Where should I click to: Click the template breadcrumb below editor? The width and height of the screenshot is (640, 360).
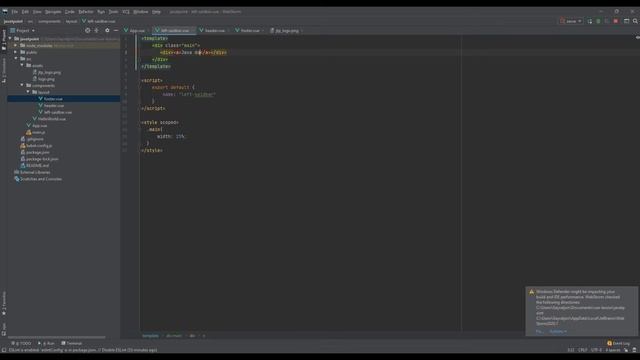[150, 336]
